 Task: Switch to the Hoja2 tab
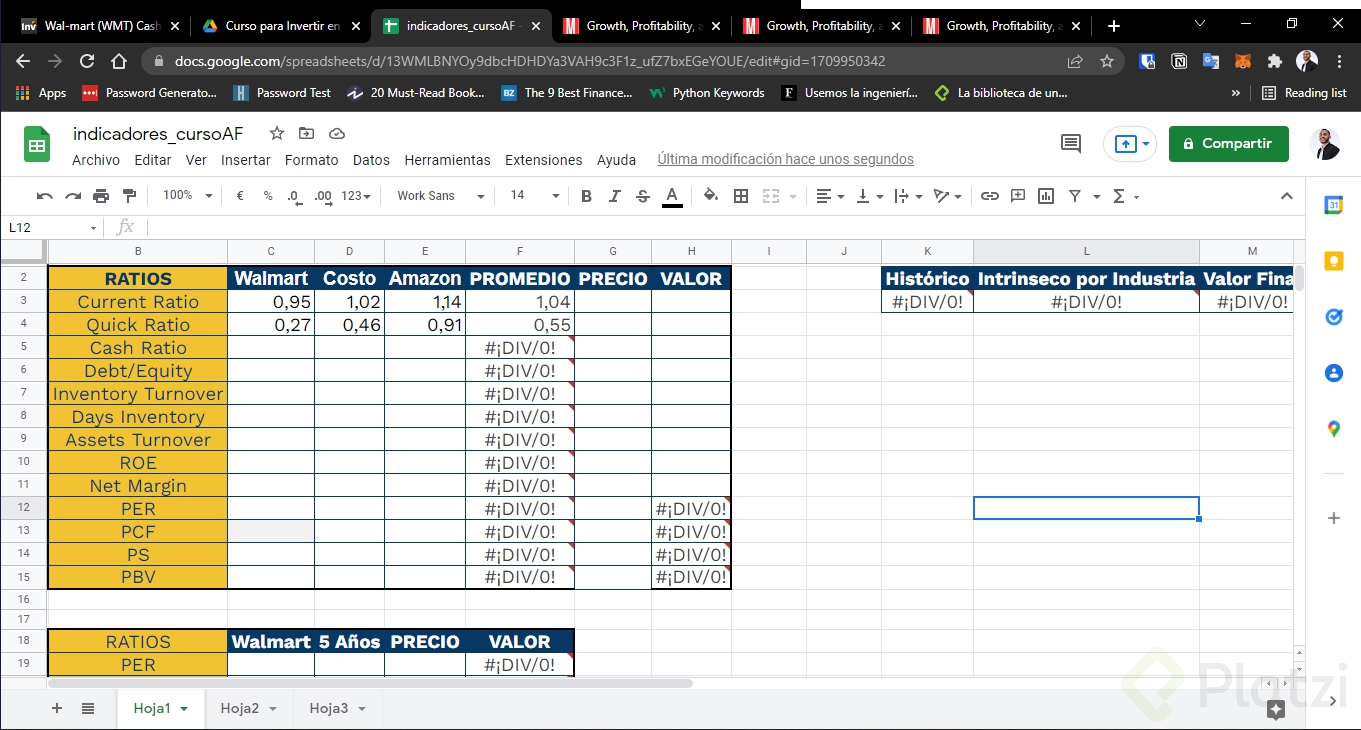pos(240,708)
